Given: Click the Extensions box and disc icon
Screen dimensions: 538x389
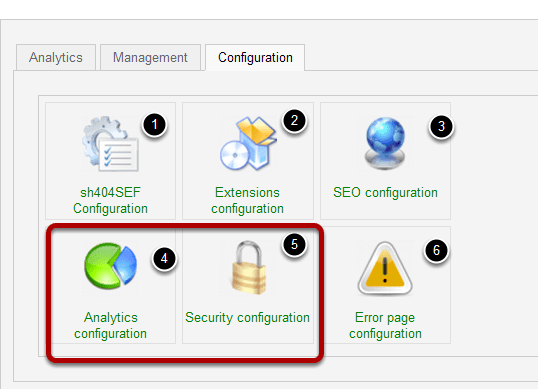Looking at the screenshot, I should (x=248, y=144).
